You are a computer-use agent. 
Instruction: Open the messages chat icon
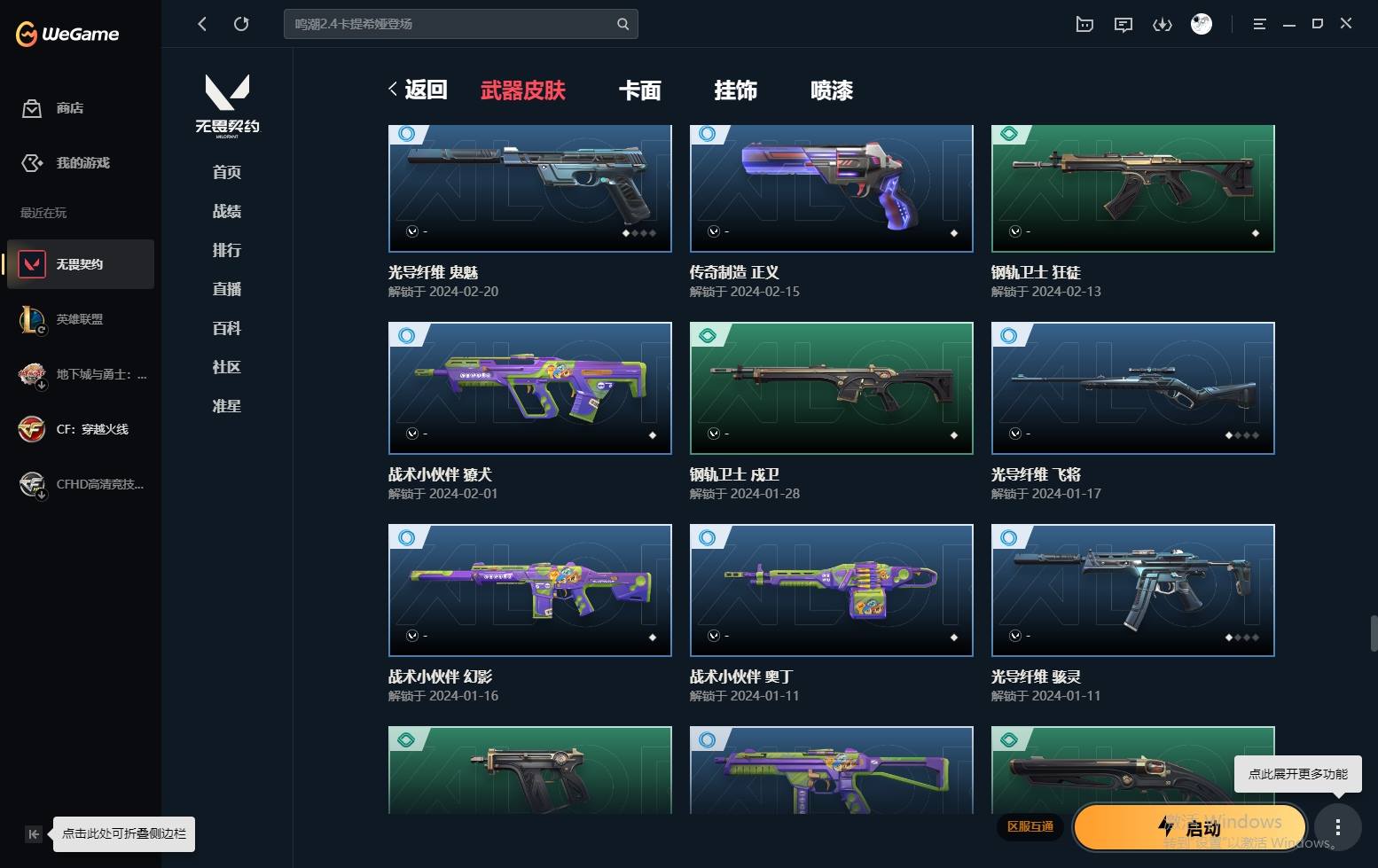point(1124,25)
